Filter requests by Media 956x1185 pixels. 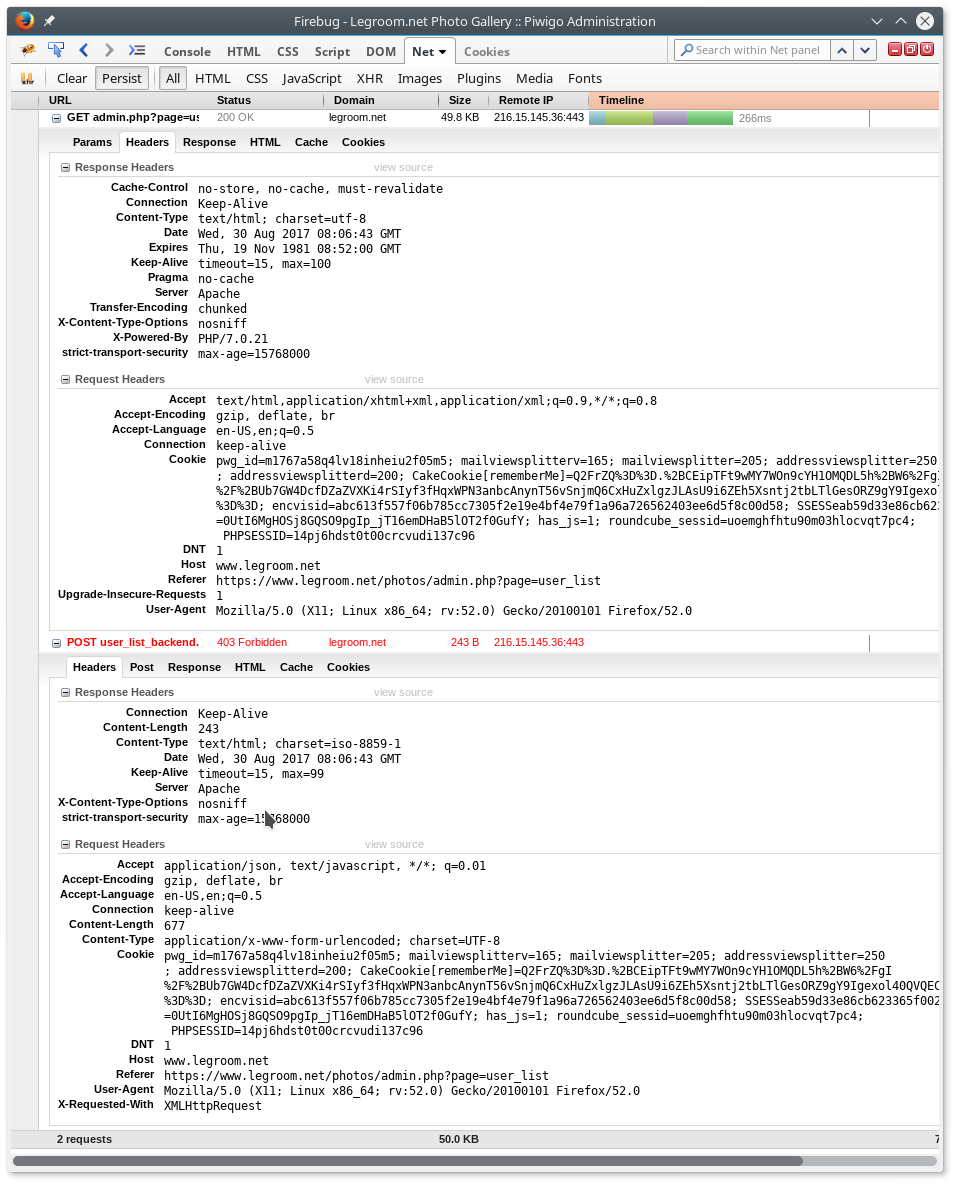point(534,79)
